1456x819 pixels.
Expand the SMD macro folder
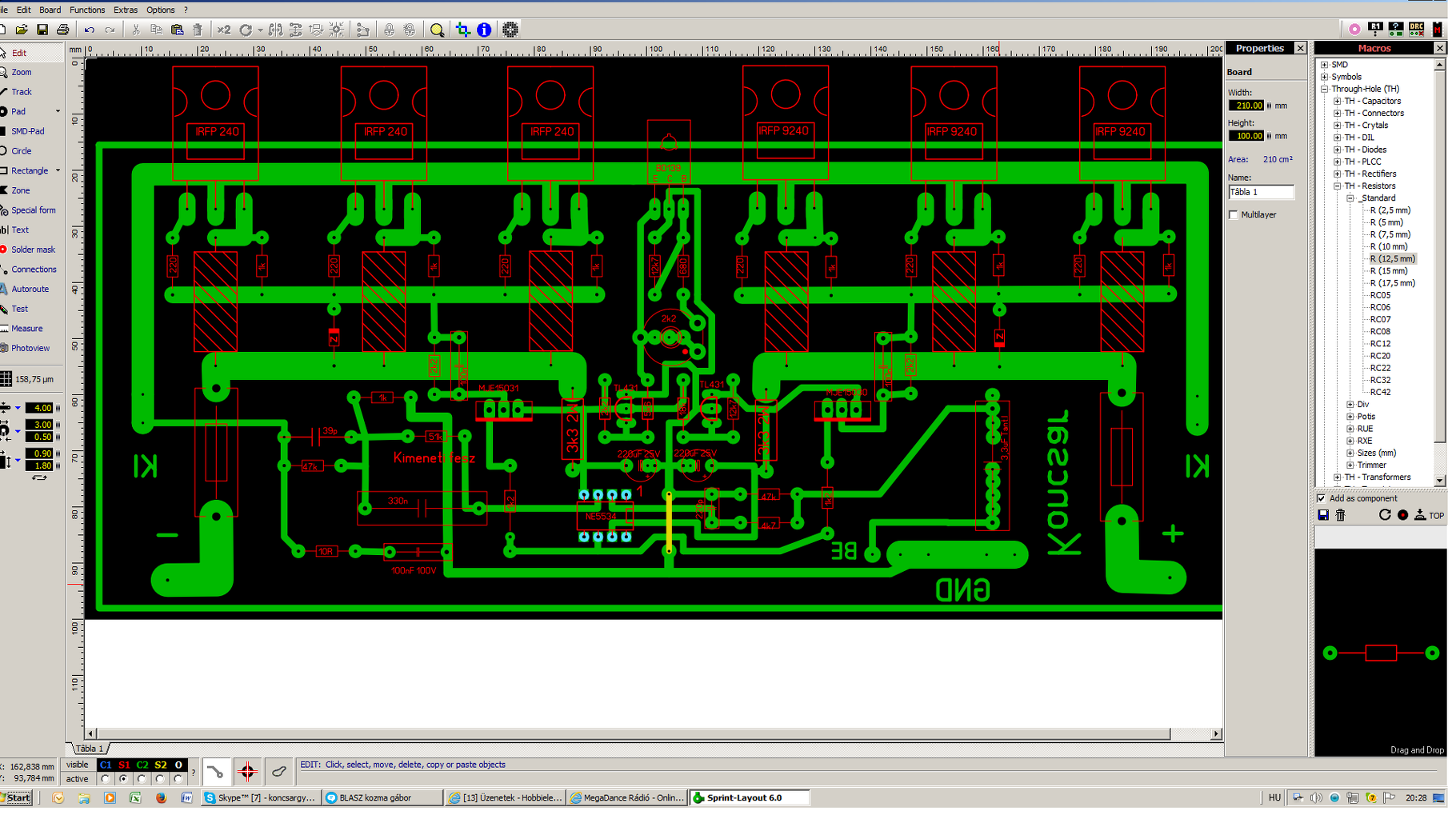tap(1325, 66)
